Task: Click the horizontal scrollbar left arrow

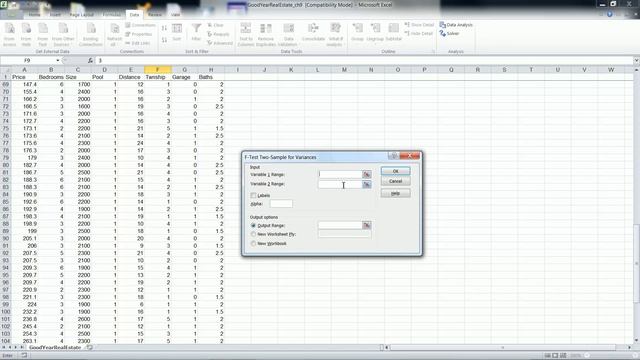Action: tap(387, 347)
